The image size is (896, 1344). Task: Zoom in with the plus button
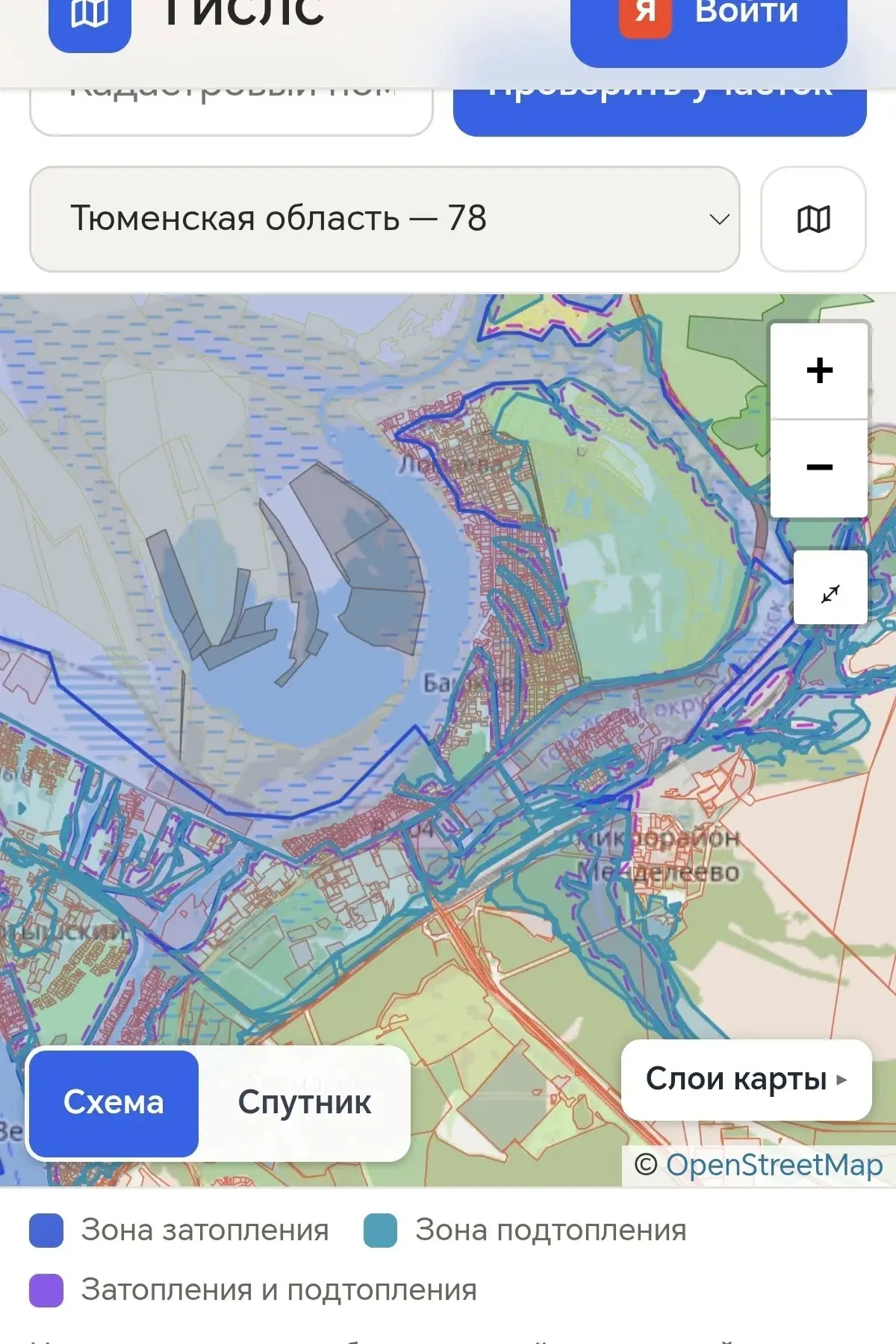point(819,370)
